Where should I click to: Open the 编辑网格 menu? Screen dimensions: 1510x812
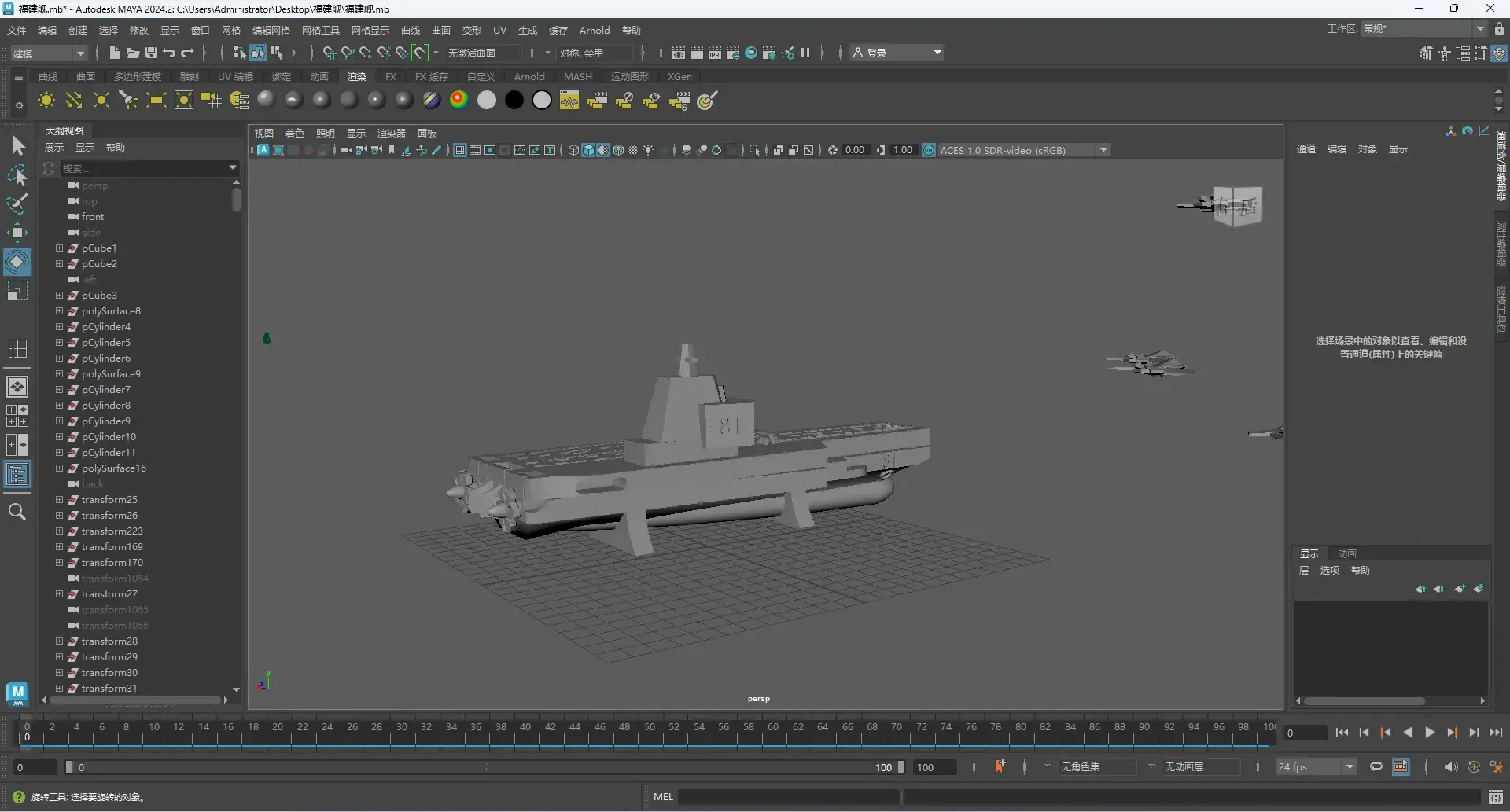coord(271,30)
